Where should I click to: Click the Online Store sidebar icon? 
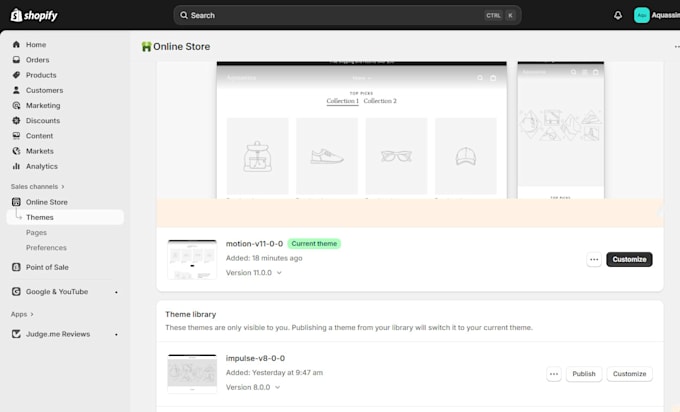pos(16,202)
